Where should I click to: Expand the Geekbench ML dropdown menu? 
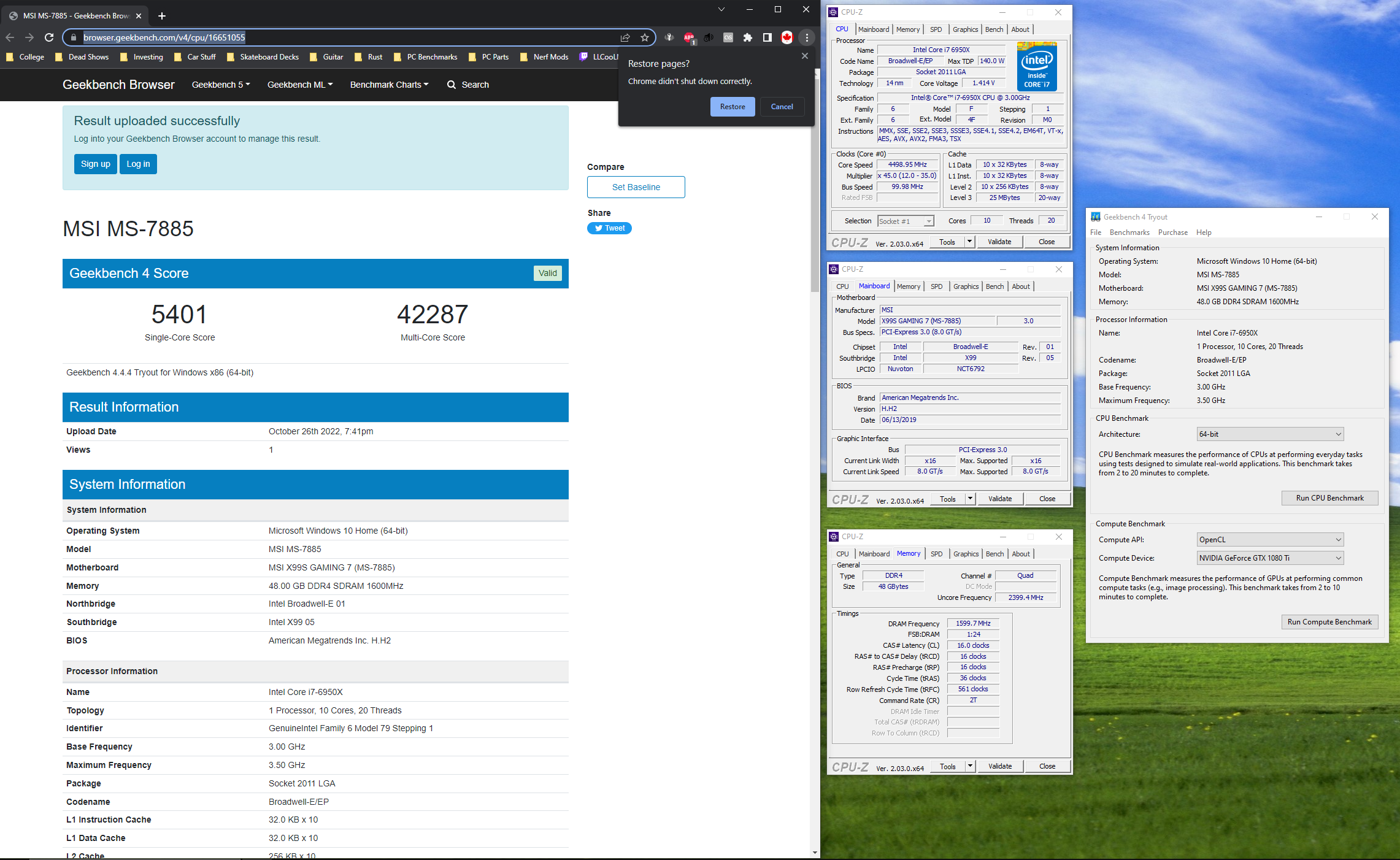(300, 85)
